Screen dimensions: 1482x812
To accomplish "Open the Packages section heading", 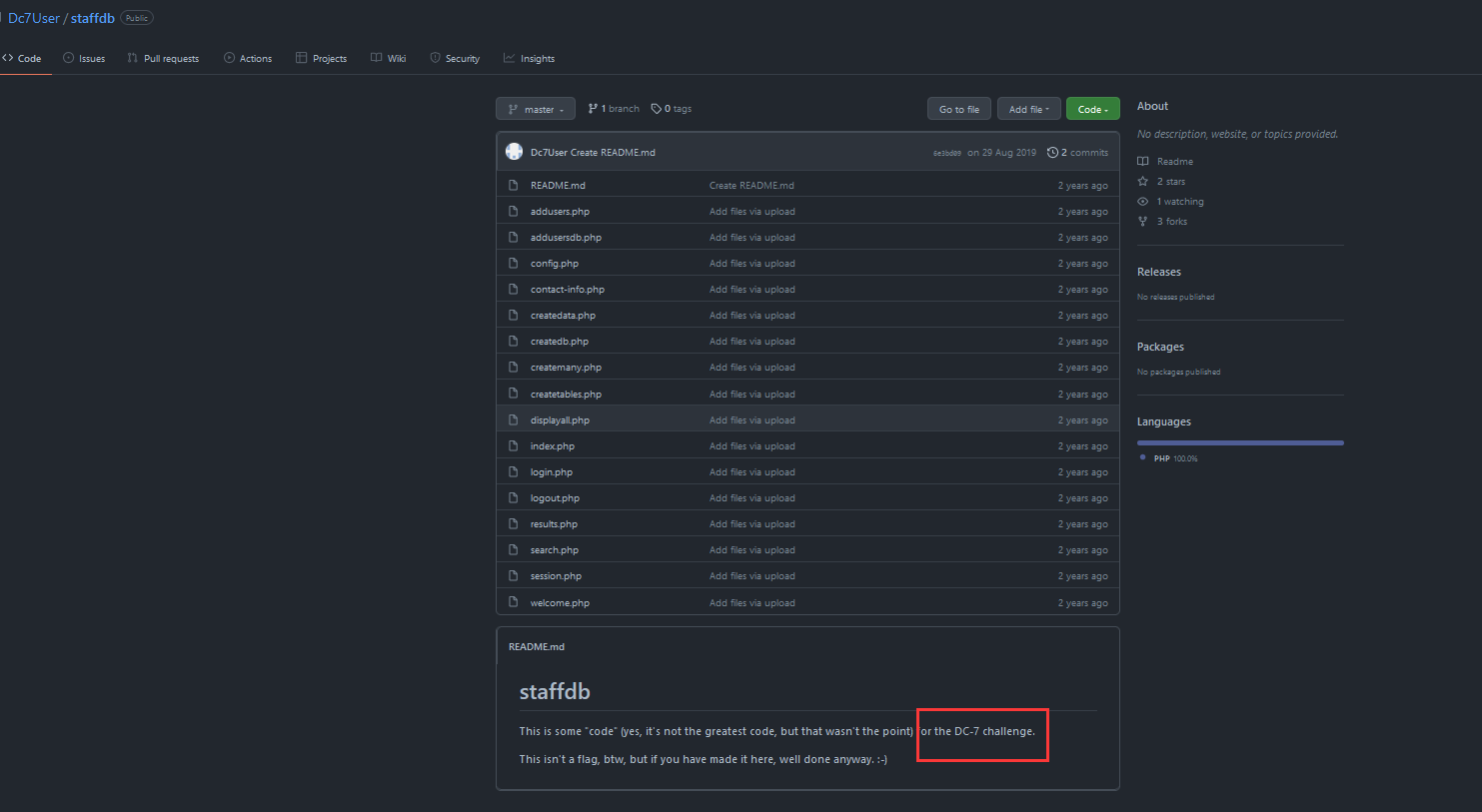I will pos(1160,347).
